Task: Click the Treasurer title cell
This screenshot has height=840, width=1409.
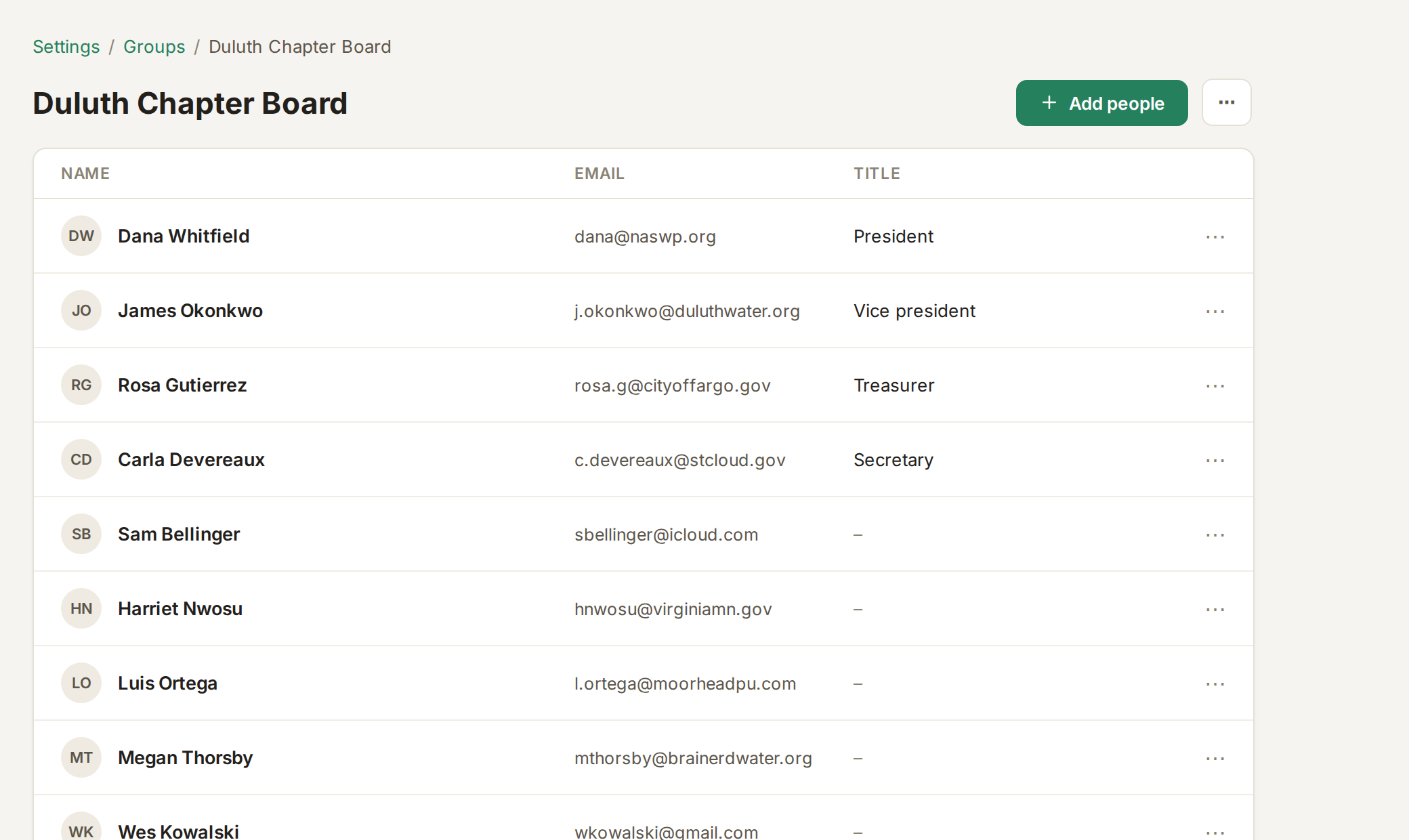Action: pos(893,385)
